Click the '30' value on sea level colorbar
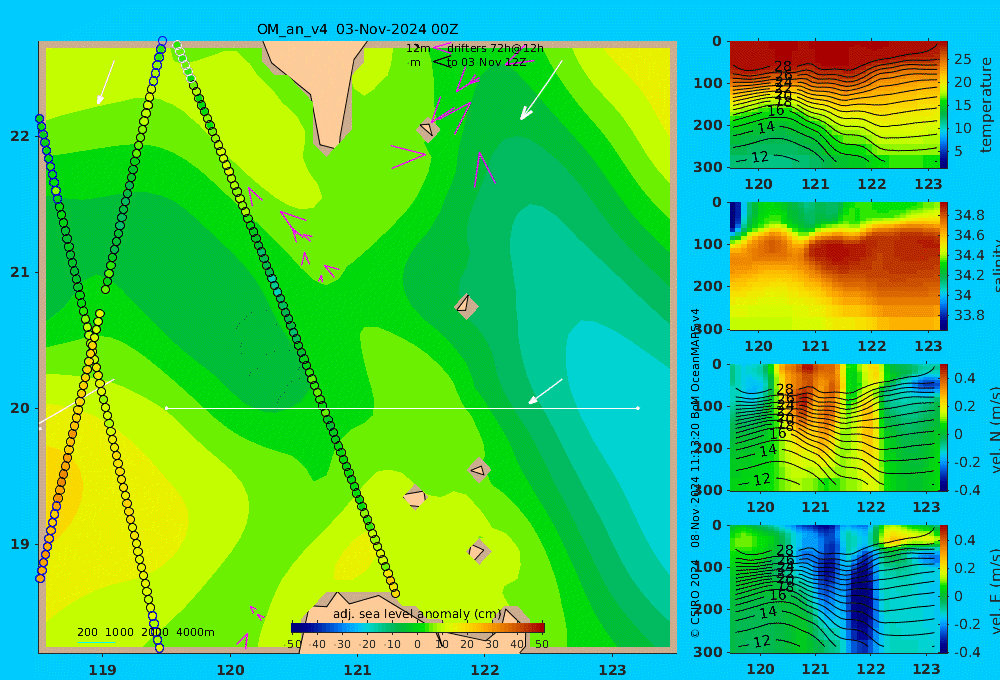1000x680 pixels. [x=492, y=644]
